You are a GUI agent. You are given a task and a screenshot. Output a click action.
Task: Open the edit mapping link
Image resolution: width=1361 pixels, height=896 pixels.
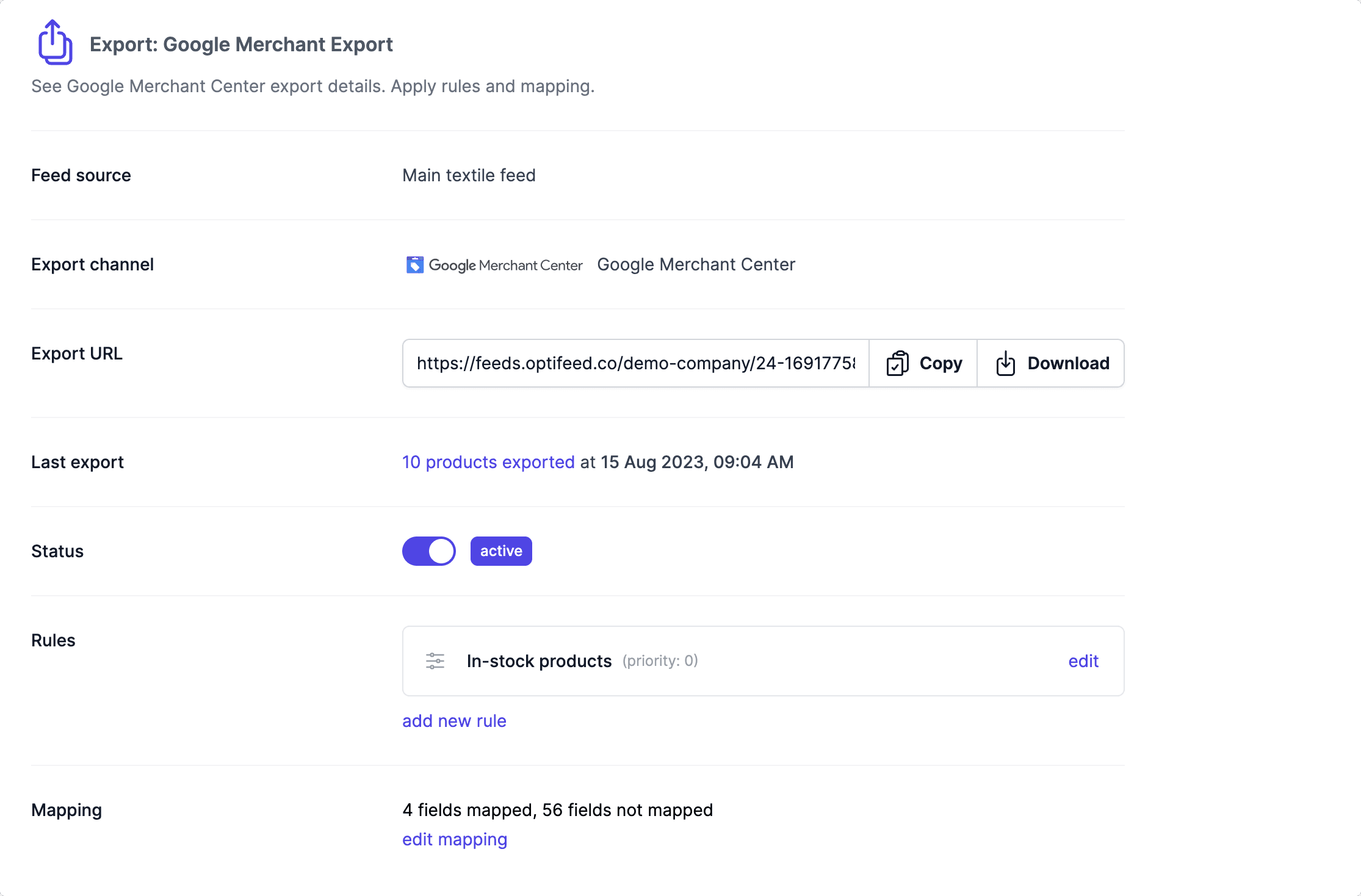click(x=455, y=839)
